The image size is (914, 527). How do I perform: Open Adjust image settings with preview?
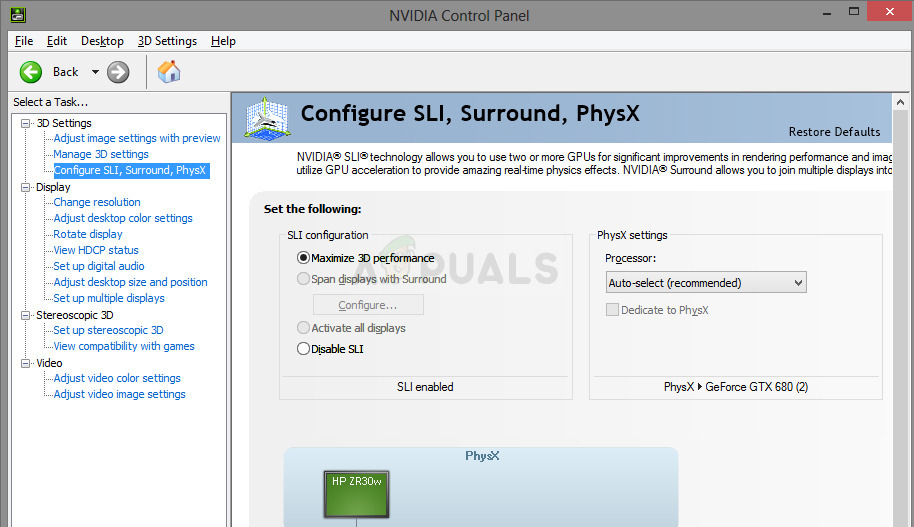tap(137, 138)
